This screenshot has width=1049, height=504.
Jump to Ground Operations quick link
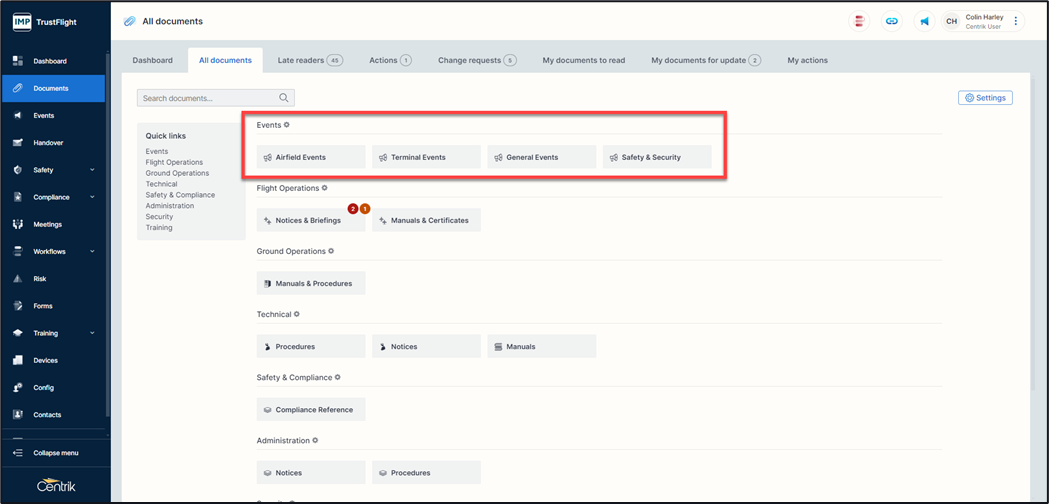[177, 173]
